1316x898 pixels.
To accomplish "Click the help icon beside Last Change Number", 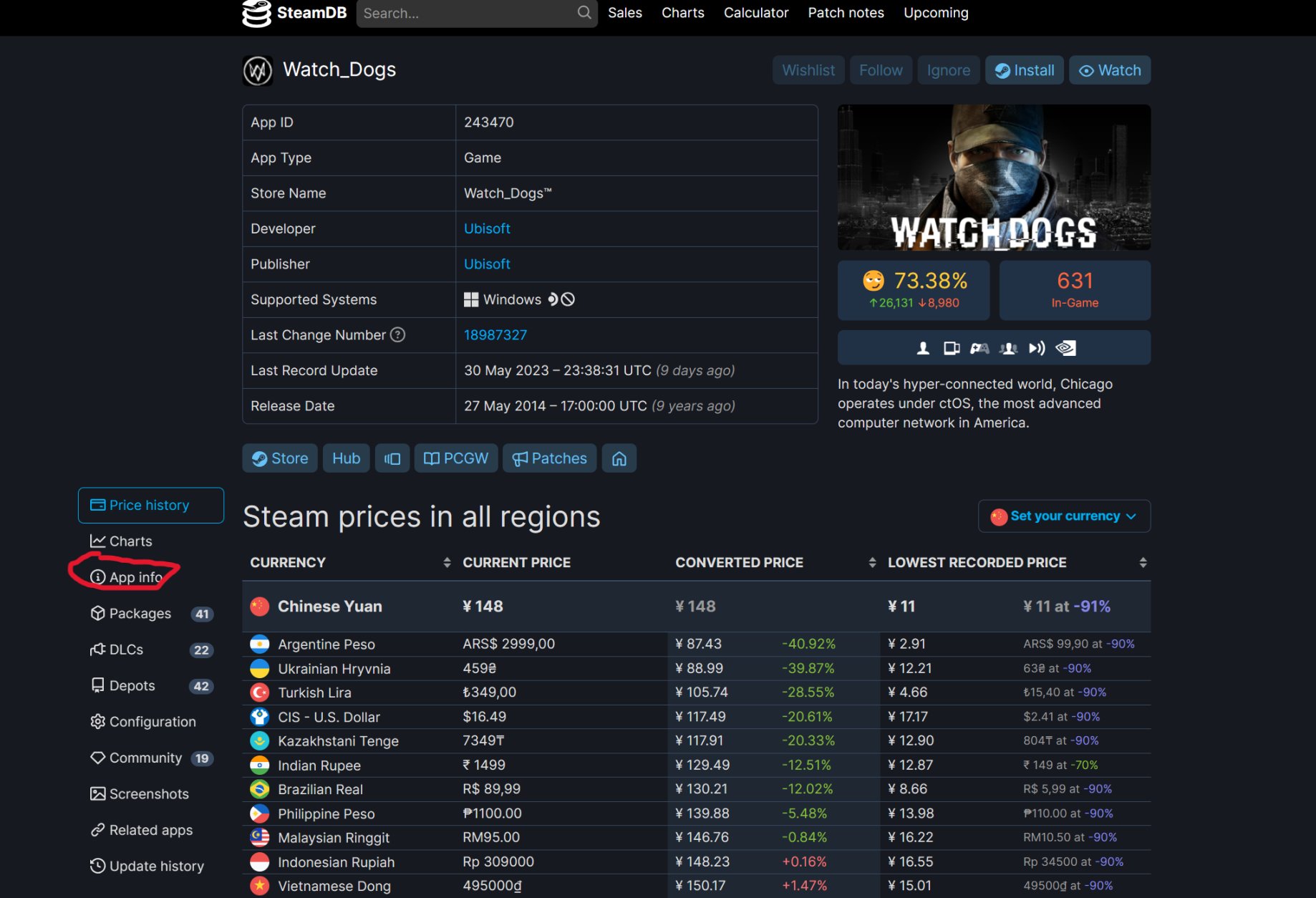I will 397,334.
